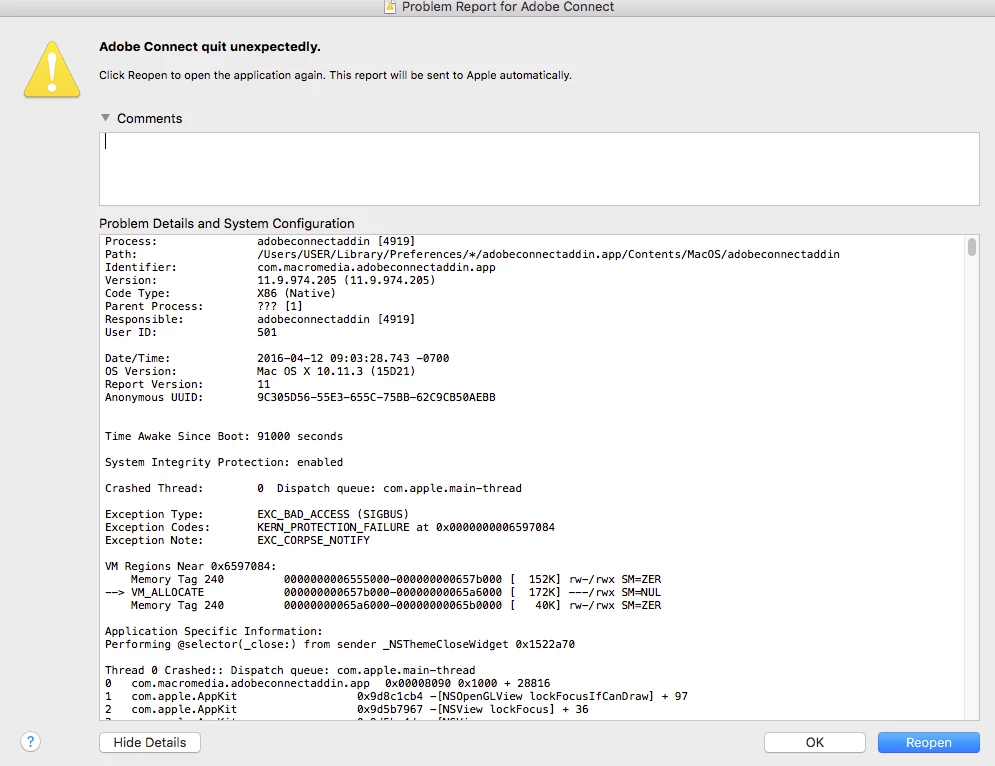
Task: Click Parent Process '??? [1]'
Action: pos(280,306)
